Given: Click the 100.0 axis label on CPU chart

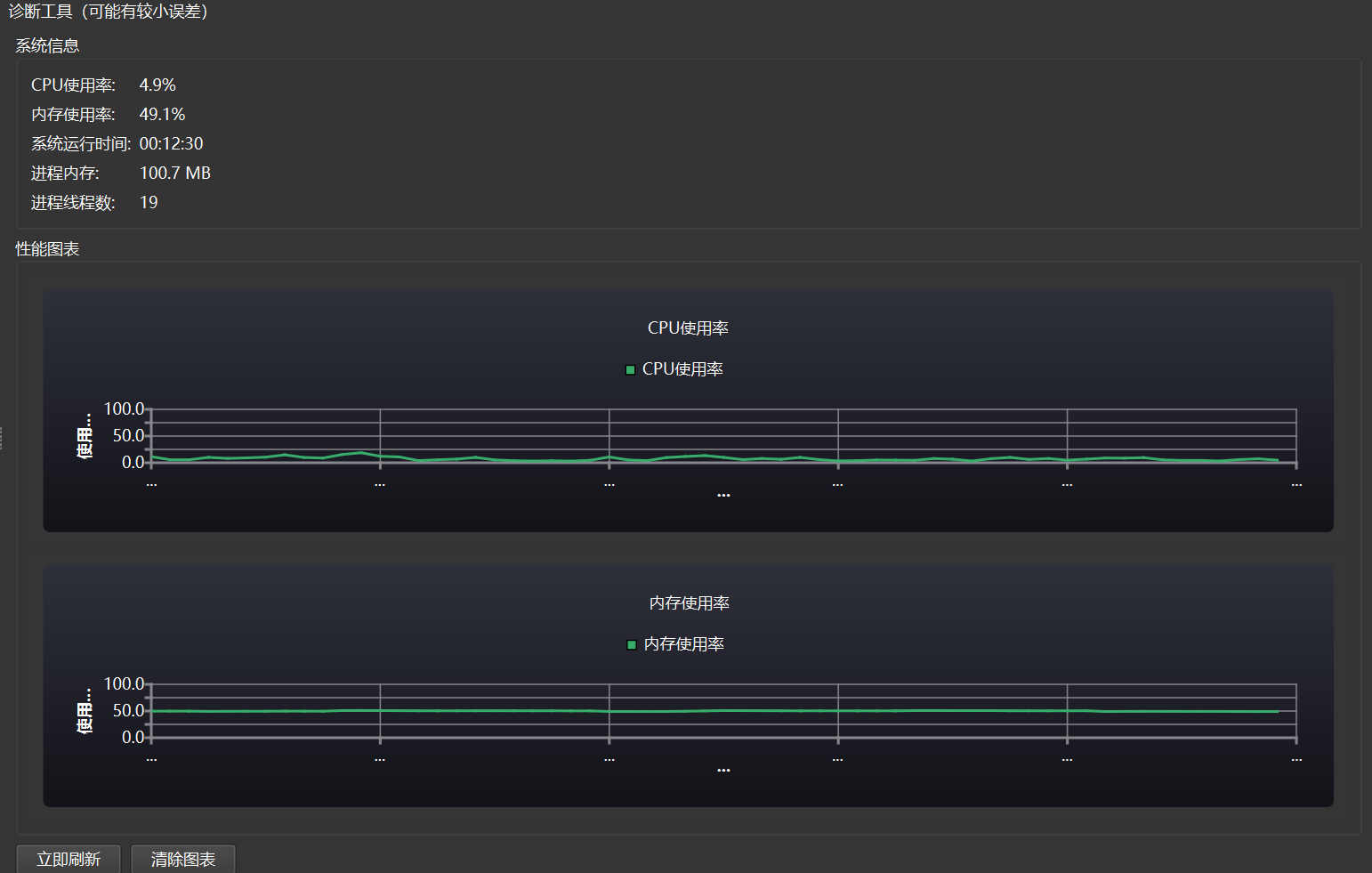Looking at the screenshot, I should pos(124,409).
